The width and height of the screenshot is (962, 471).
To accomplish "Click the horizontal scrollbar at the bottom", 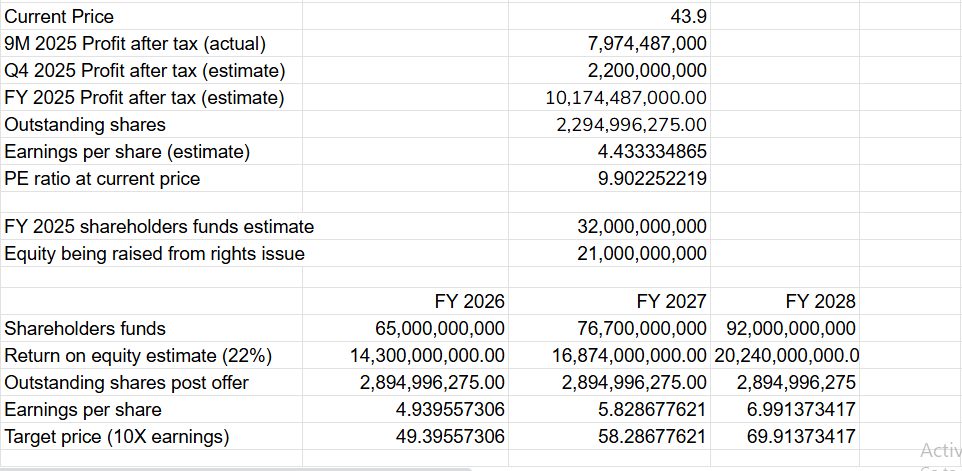I will point(300,467).
